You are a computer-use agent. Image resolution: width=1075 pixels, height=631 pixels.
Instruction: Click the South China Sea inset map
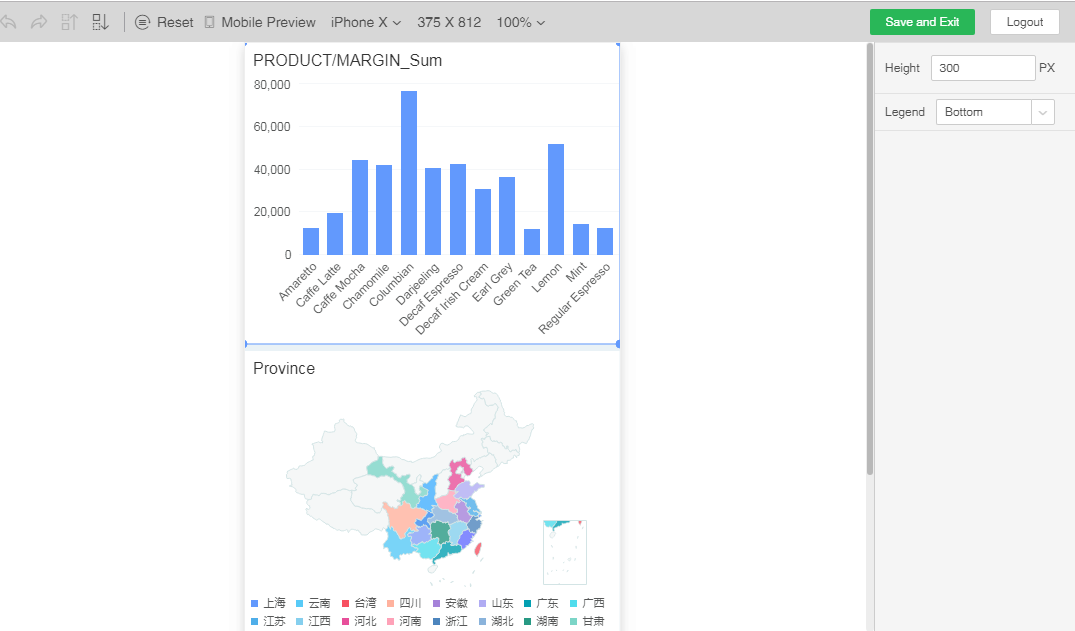pos(565,552)
